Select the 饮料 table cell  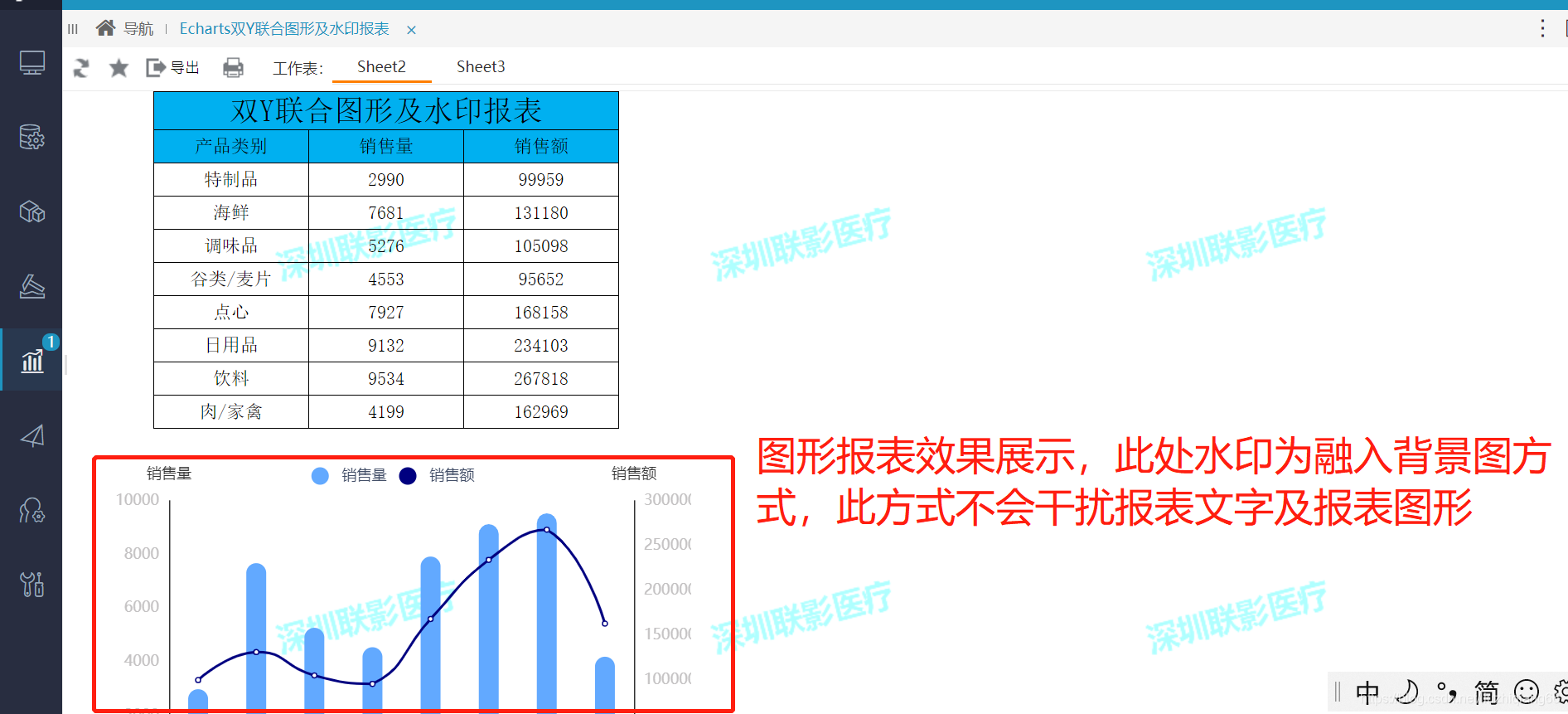(231, 378)
